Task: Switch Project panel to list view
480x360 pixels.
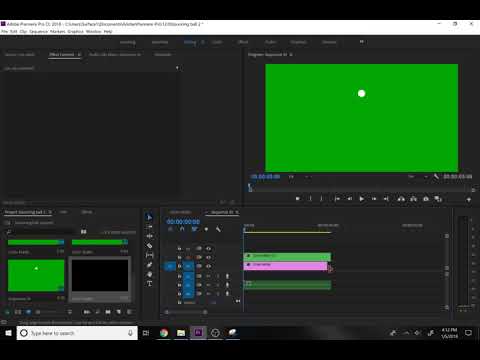Action: 18,312
